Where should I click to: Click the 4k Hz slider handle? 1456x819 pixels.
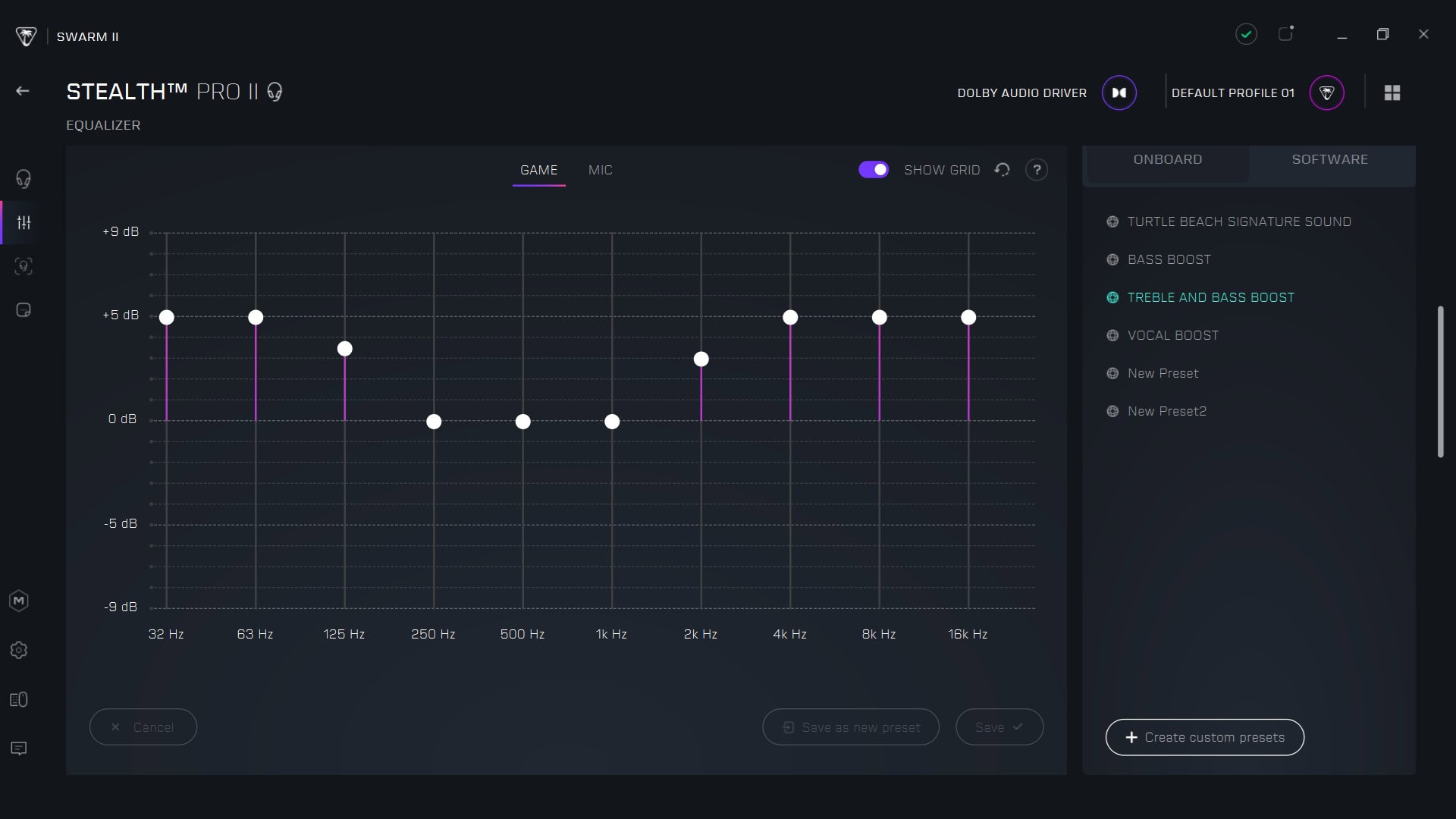point(790,318)
